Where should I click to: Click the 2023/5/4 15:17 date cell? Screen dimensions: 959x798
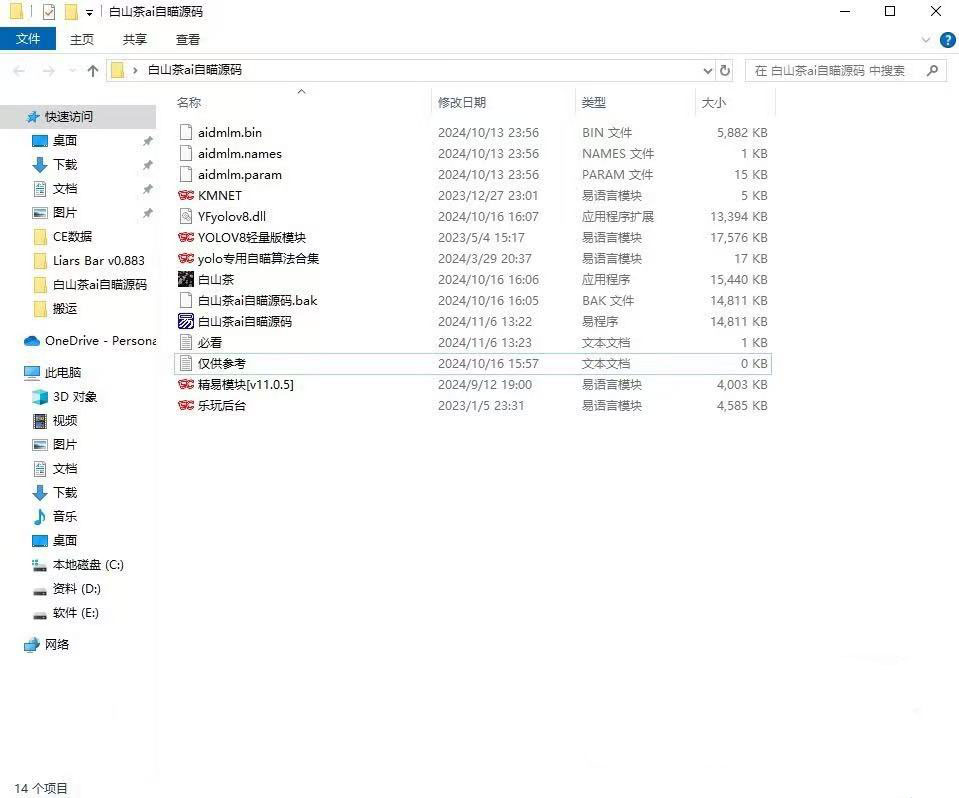(x=481, y=237)
